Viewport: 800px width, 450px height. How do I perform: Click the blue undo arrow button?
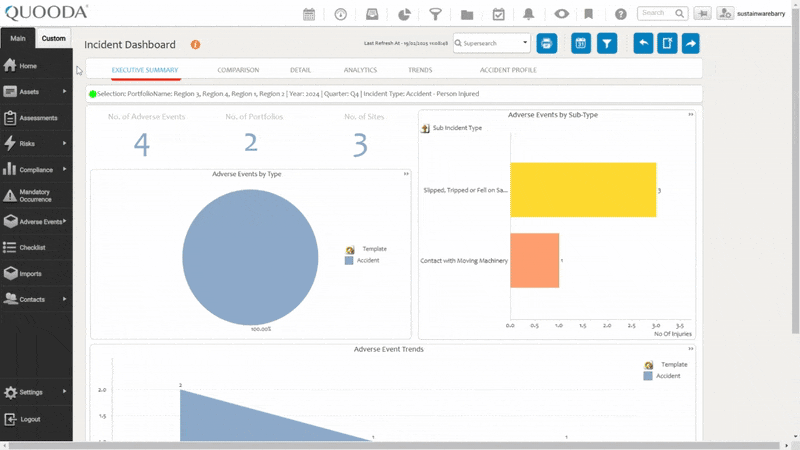643,43
